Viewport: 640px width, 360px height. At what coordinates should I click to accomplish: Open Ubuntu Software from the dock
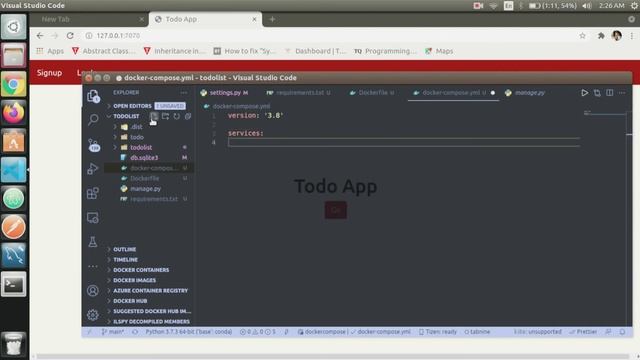[x=13, y=141]
